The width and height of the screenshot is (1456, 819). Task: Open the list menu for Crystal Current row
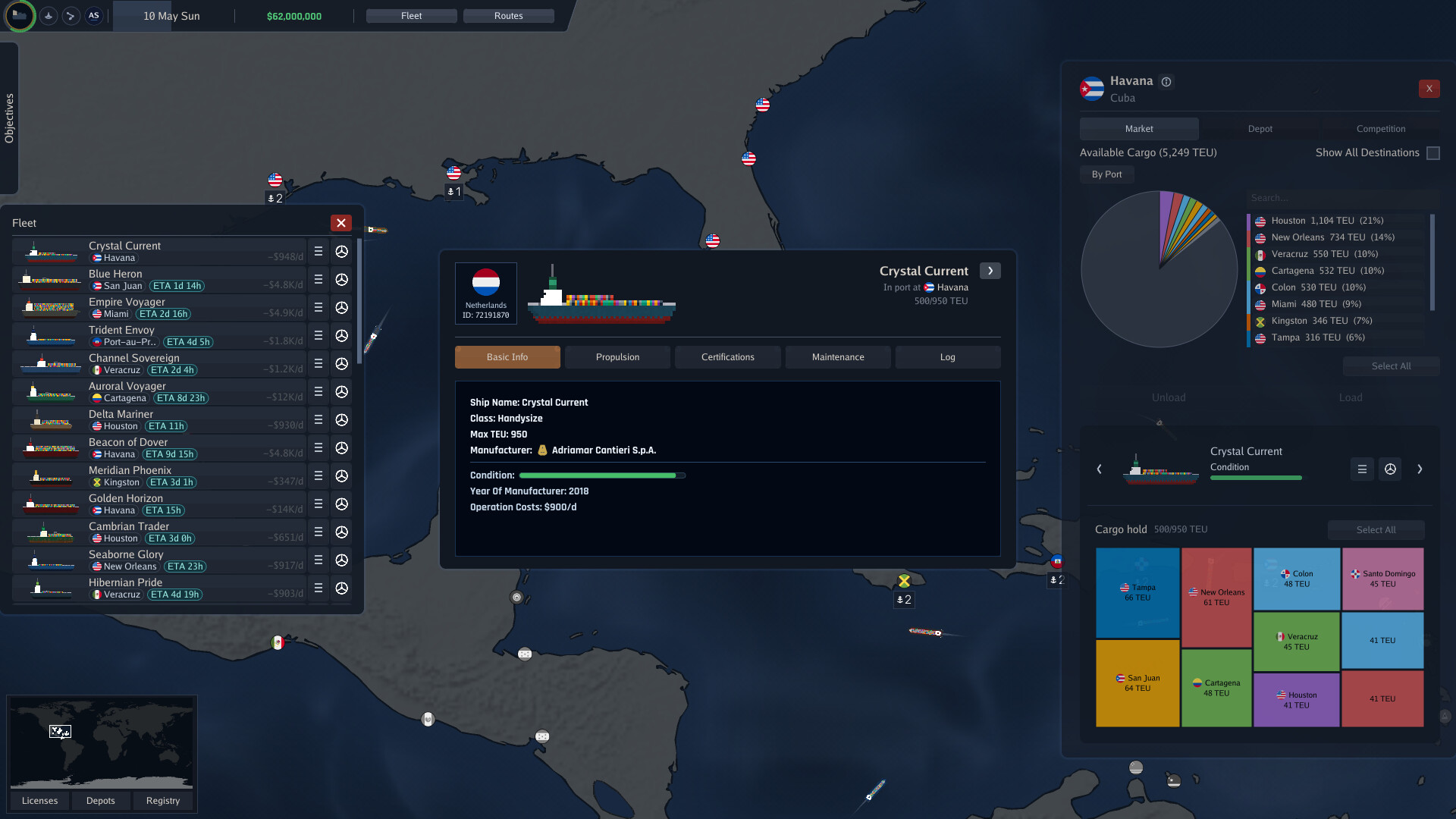318,252
